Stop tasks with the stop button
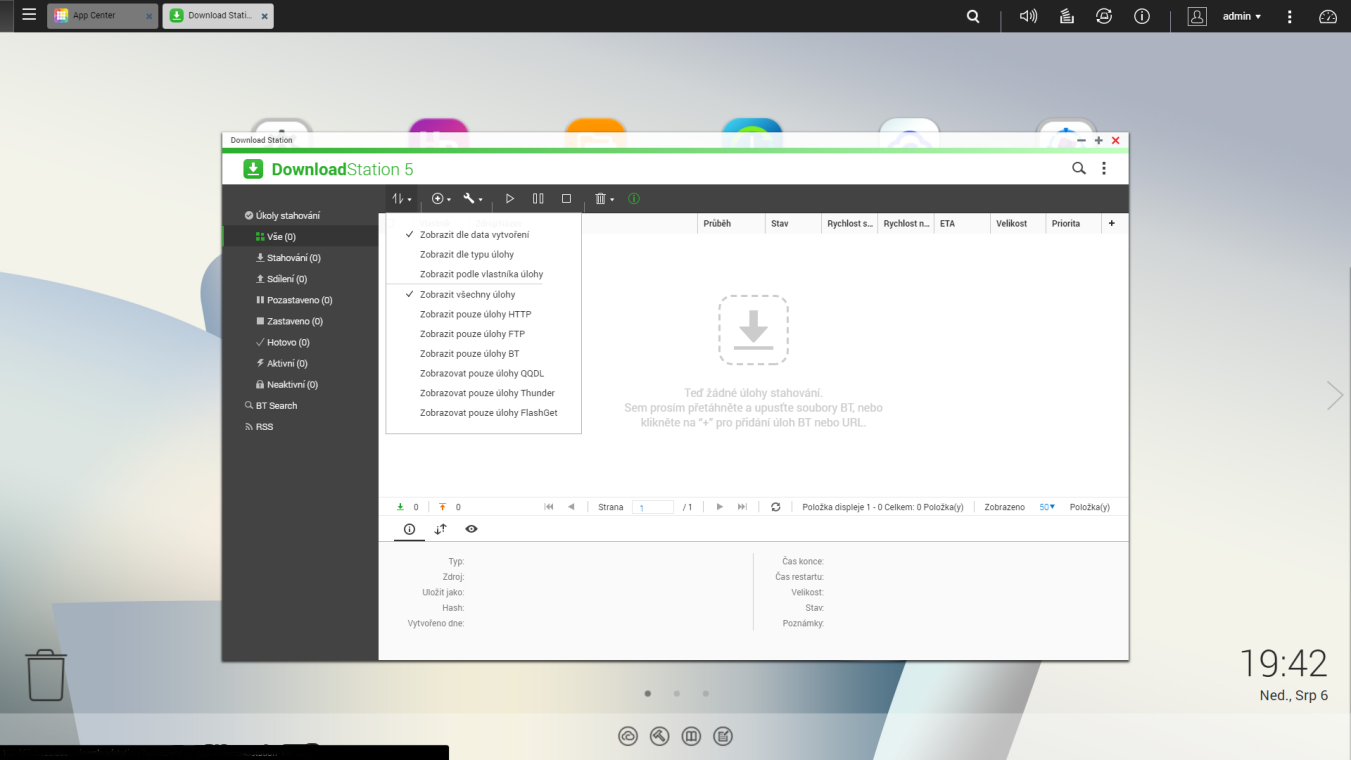This screenshot has height=760, width=1351. tap(566, 199)
